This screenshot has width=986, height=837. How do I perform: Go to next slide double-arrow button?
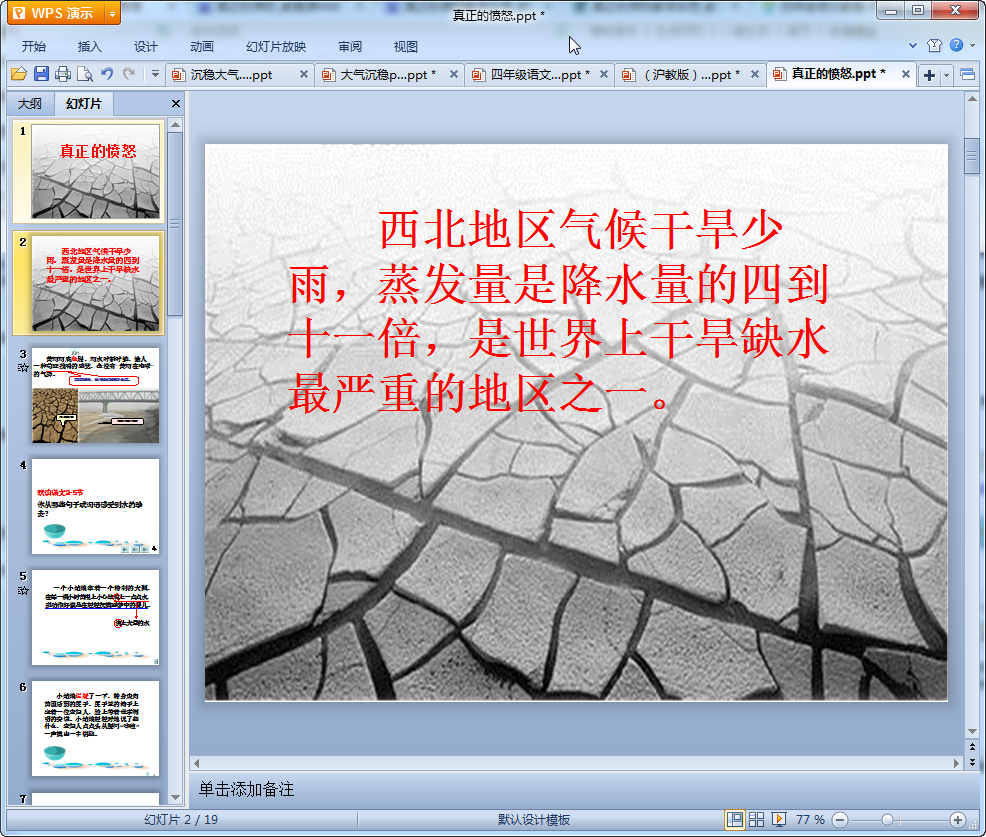coord(972,762)
